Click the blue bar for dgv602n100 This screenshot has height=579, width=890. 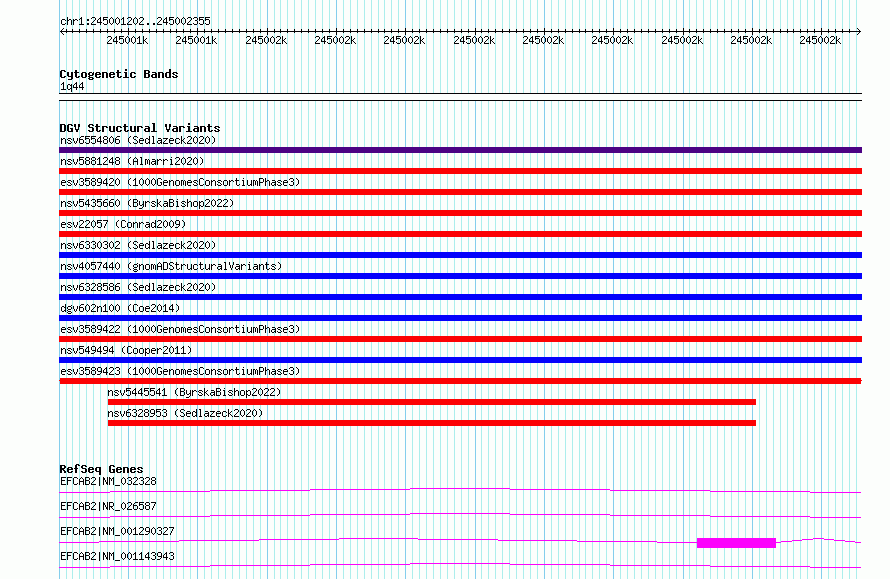(460, 318)
